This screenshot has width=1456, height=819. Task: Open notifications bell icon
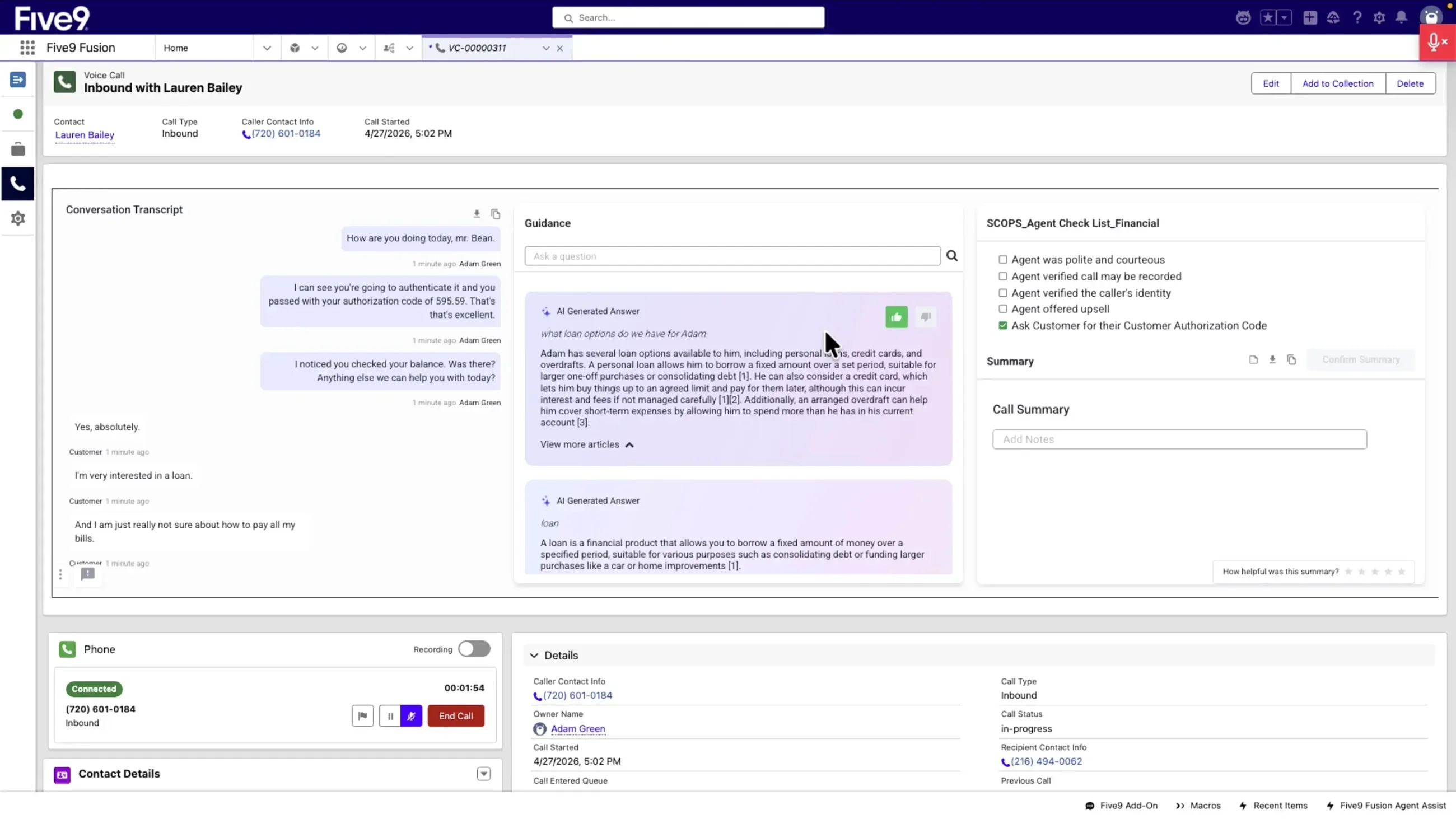[1401, 17]
